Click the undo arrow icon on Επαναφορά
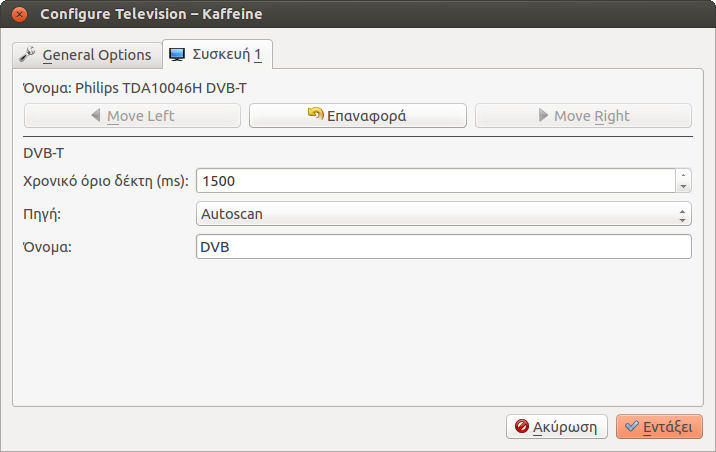The image size is (716, 452). pyautogui.click(x=315, y=115)
